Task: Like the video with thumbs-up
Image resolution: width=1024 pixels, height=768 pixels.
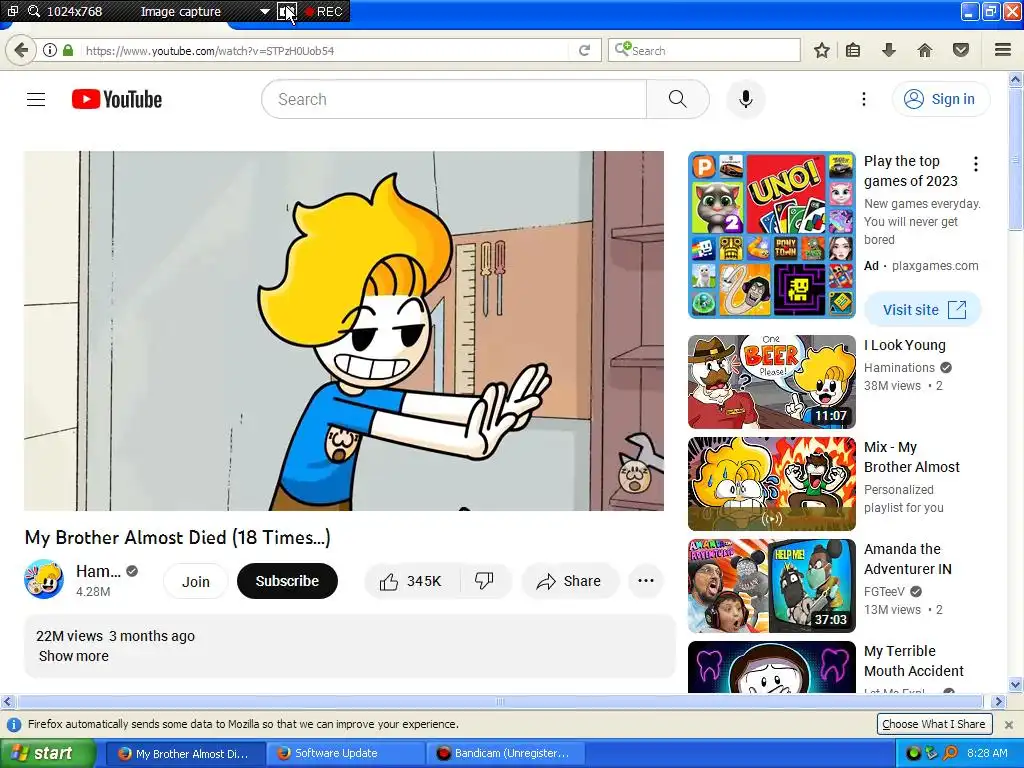Action: pos(412,581)
